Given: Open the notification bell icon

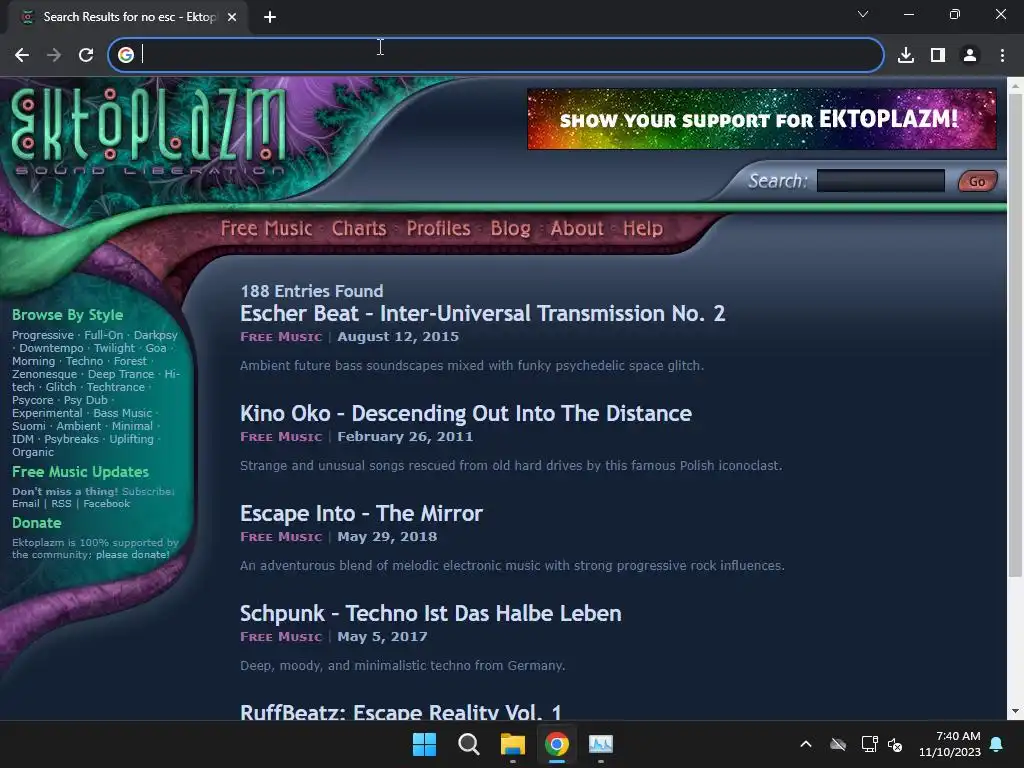Looking at the screenshot, I should pos(996,744).
